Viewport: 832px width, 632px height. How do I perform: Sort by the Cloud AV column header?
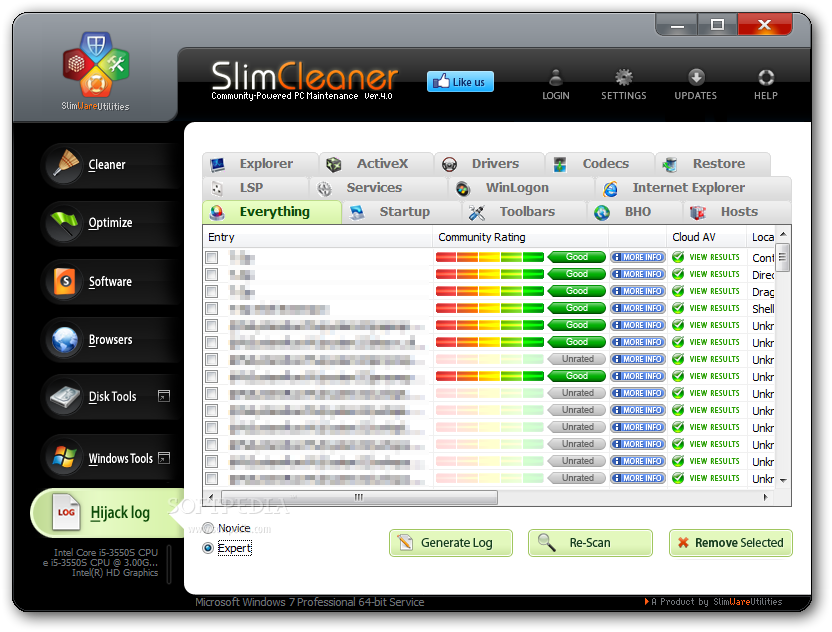click(x=706, y=237)
